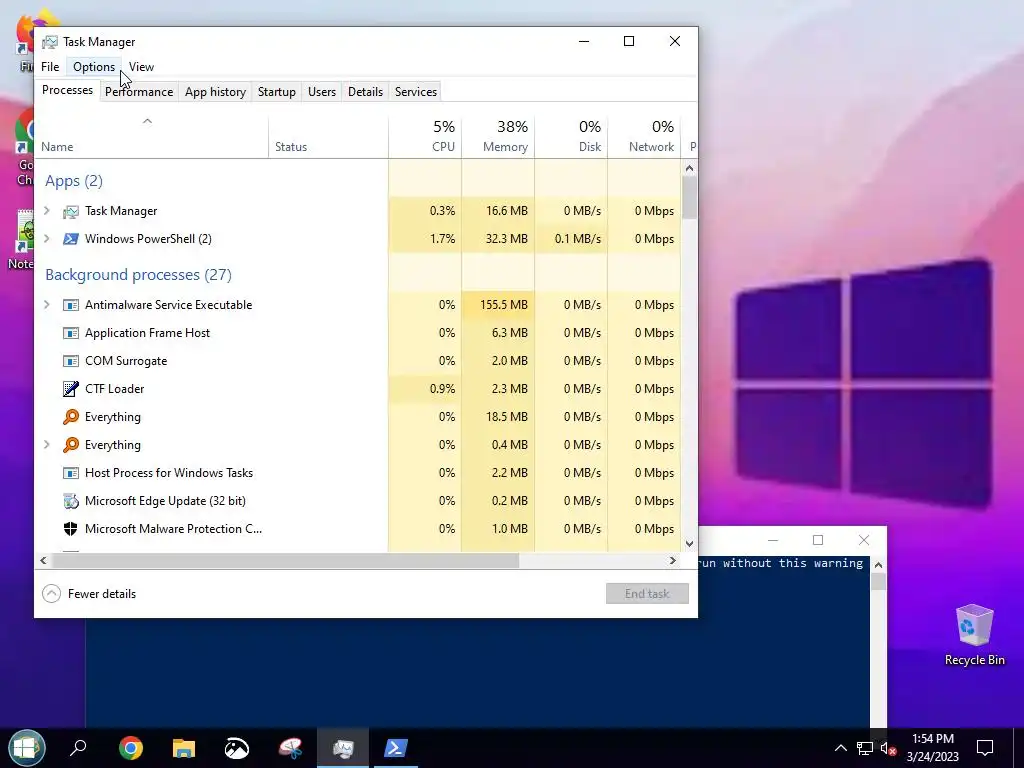Click the Application Frame Host icon
Image resolution: width=1024 pixels, height=768 pixels.
click(71, 333)
